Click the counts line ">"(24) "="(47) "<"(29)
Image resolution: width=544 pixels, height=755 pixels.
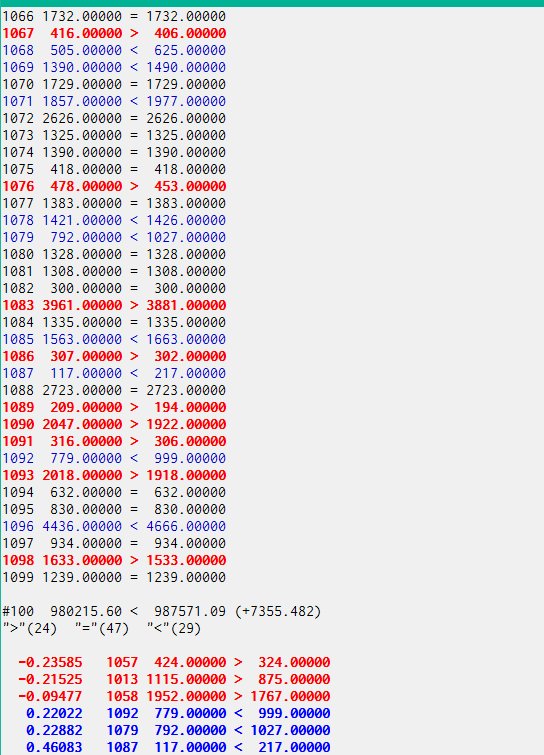point(102,628)
